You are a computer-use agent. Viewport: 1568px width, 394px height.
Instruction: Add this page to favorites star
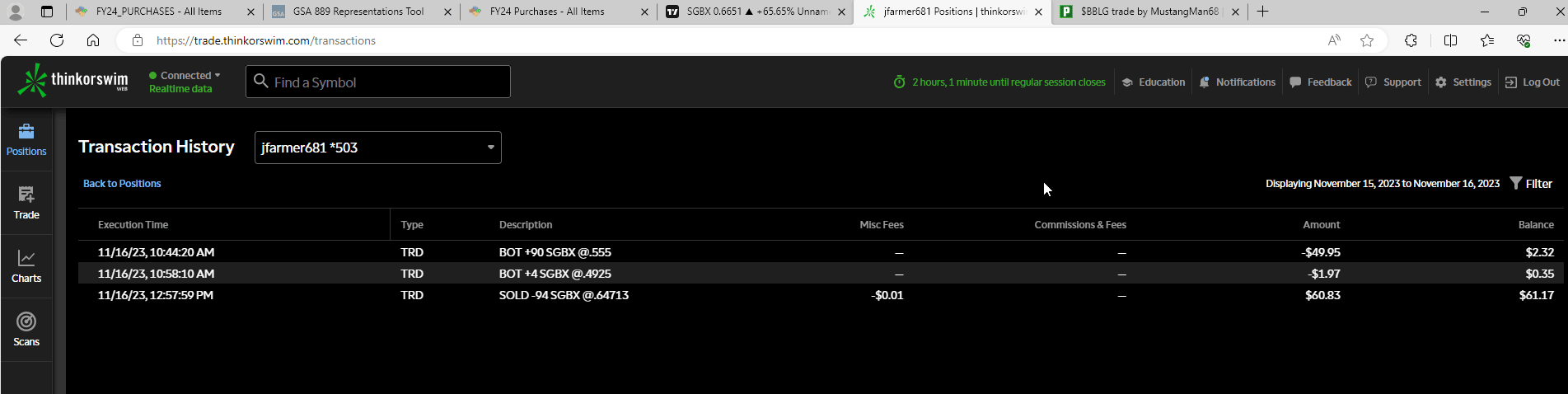point(1367,40)
